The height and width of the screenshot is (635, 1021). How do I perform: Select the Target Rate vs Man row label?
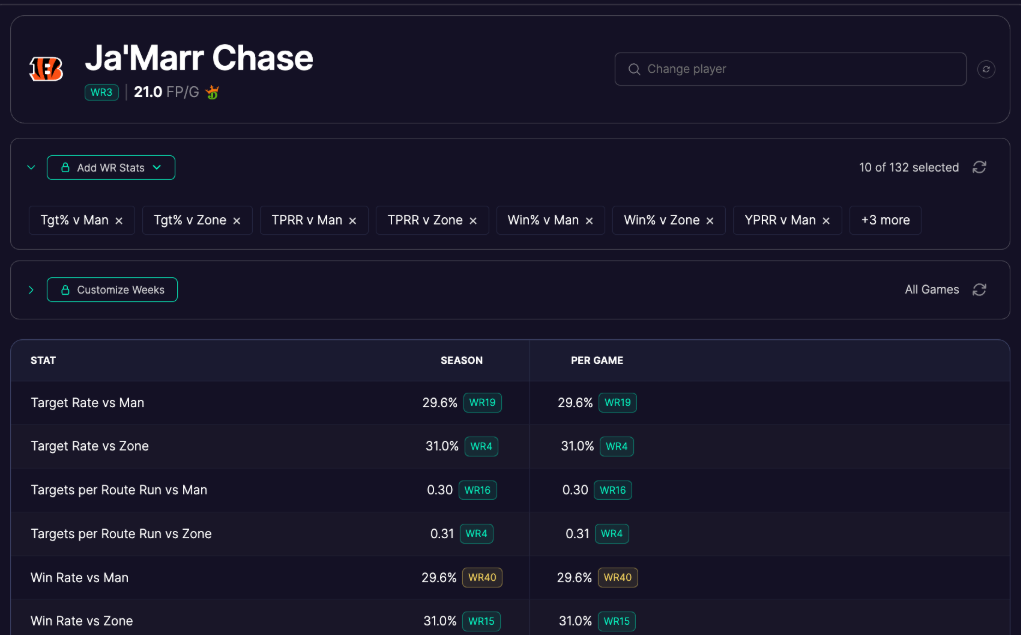coord(87,402)
